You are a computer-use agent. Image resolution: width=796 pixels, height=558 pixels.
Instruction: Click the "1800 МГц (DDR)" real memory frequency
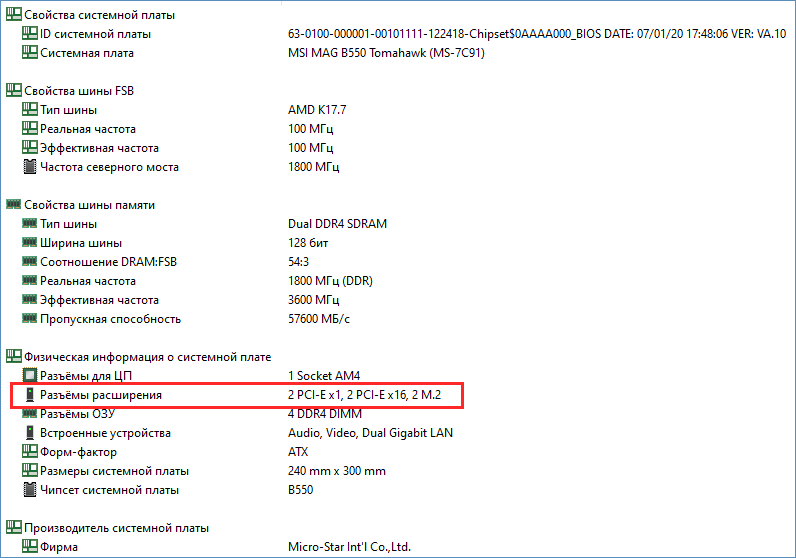[330, 281]
